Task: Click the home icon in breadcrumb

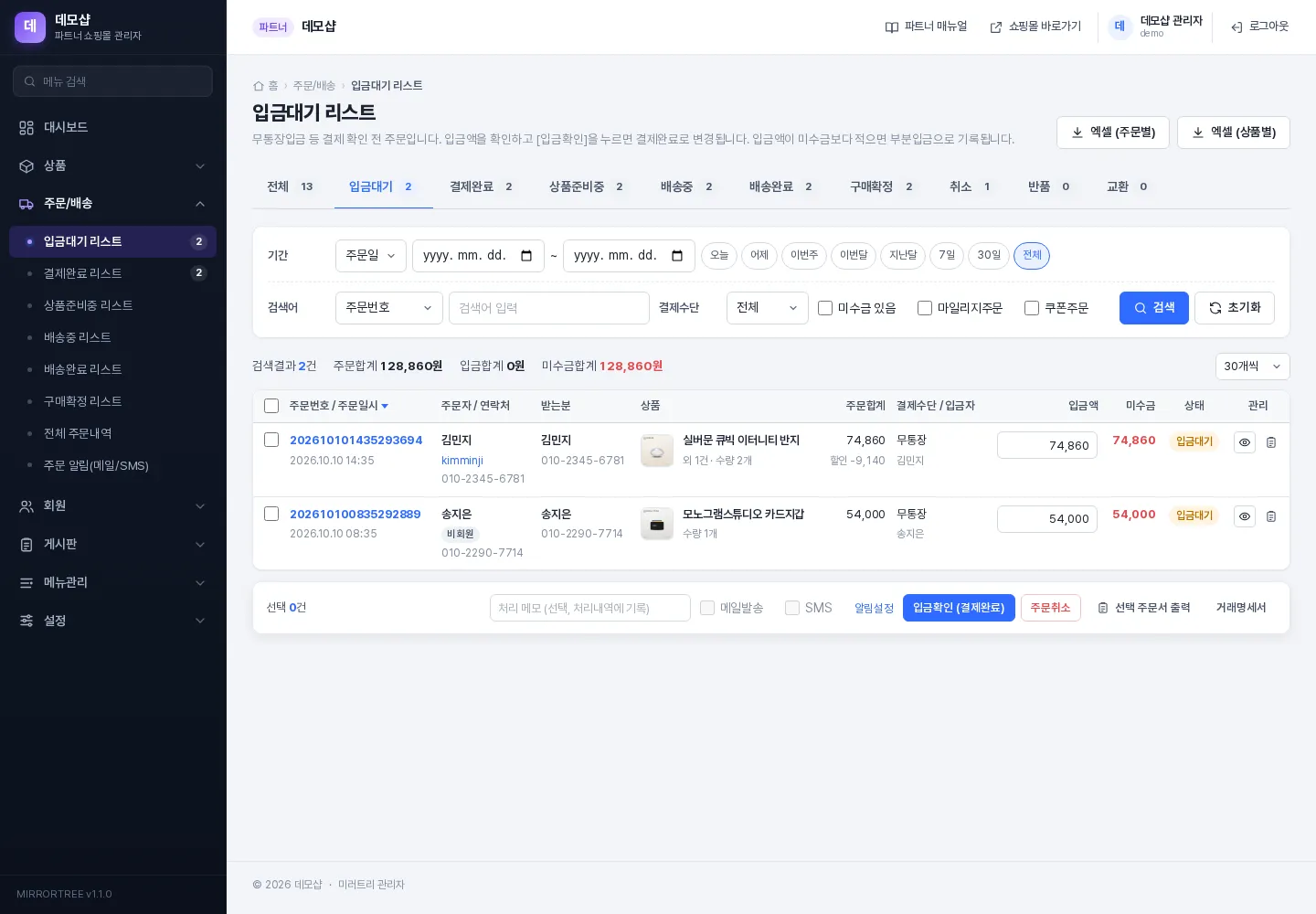Action: pyautogui.click(x=258, y=86)
